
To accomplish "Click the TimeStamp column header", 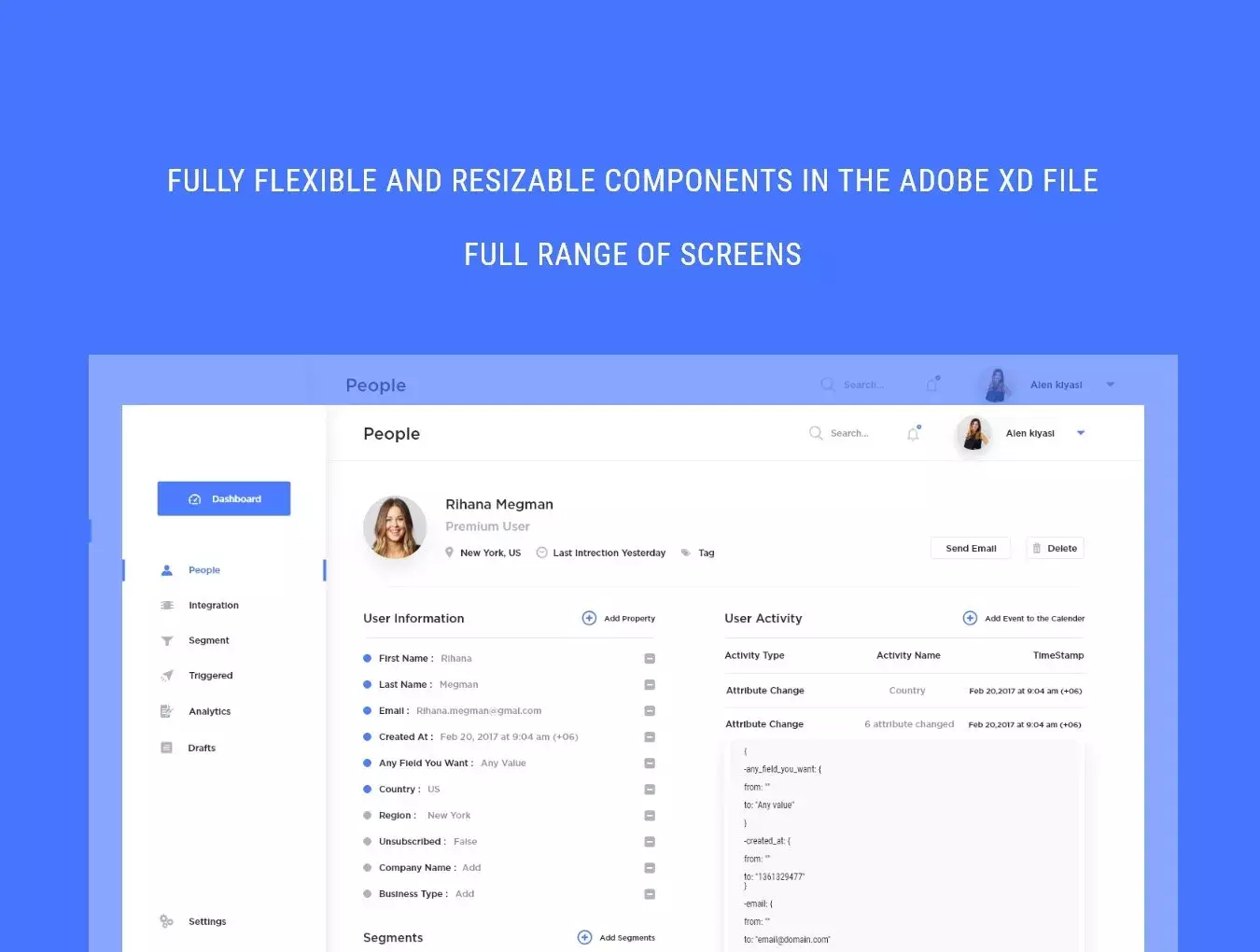I will click(x=1058, y=656).
